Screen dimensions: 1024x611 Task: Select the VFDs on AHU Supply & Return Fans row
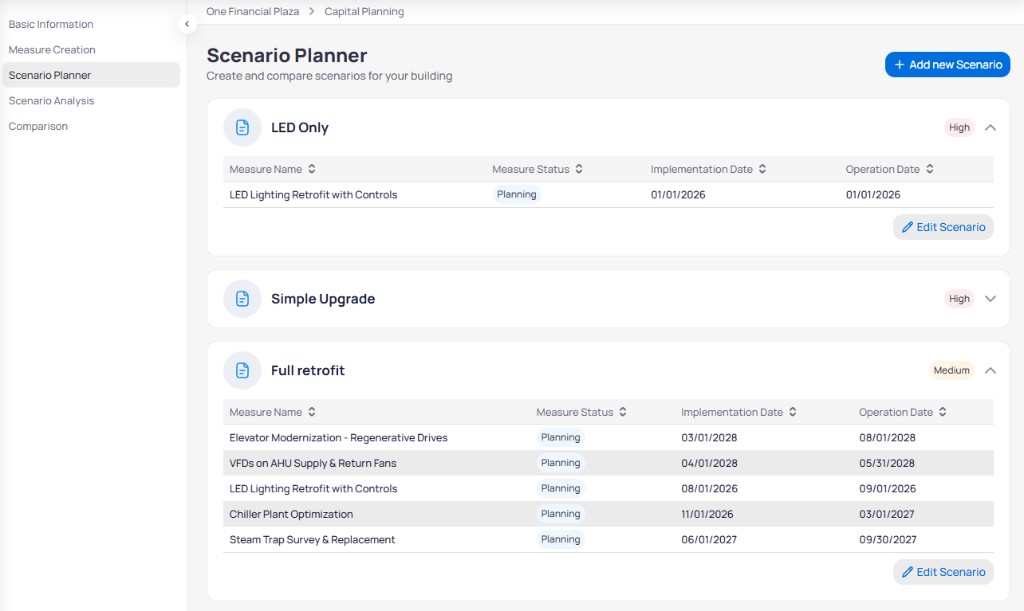[608, 463]
